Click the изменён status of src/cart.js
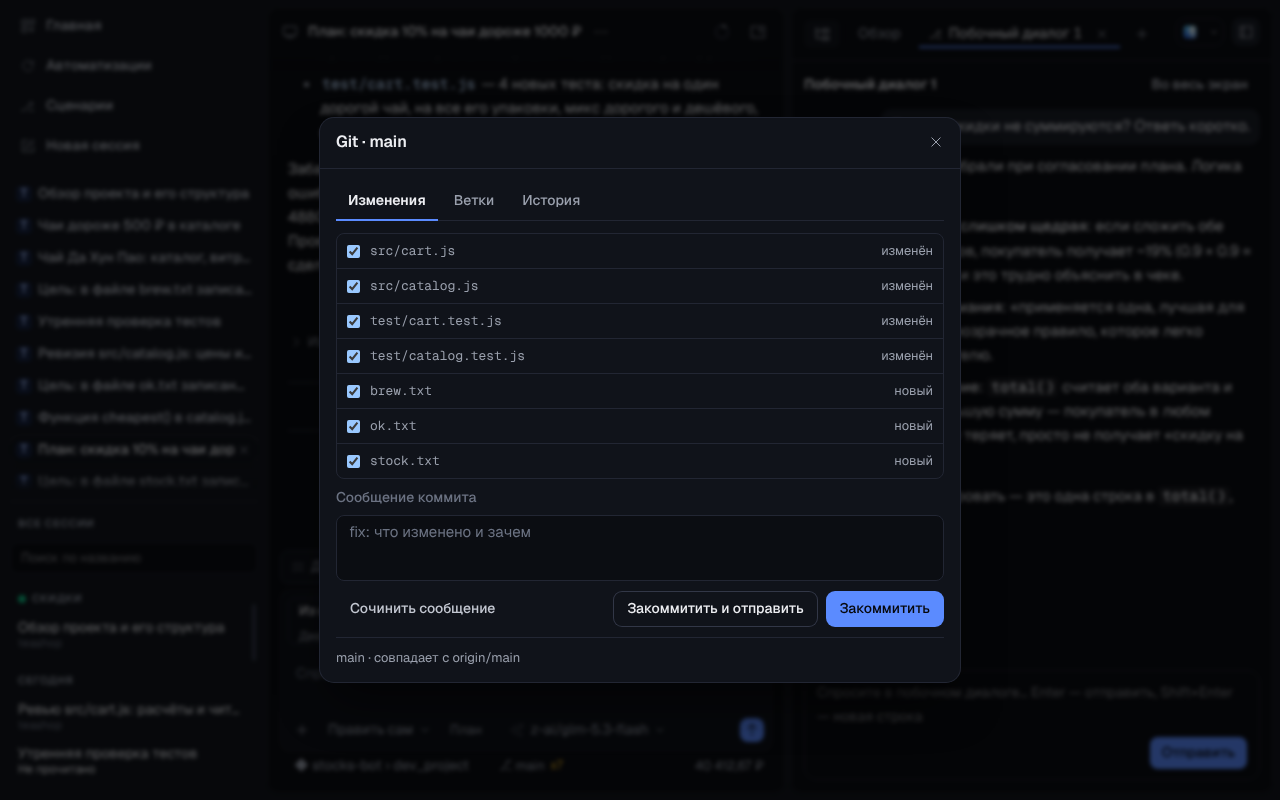Image resolution: width=1280 pixels, height=800 pixels. click(907, 251)
